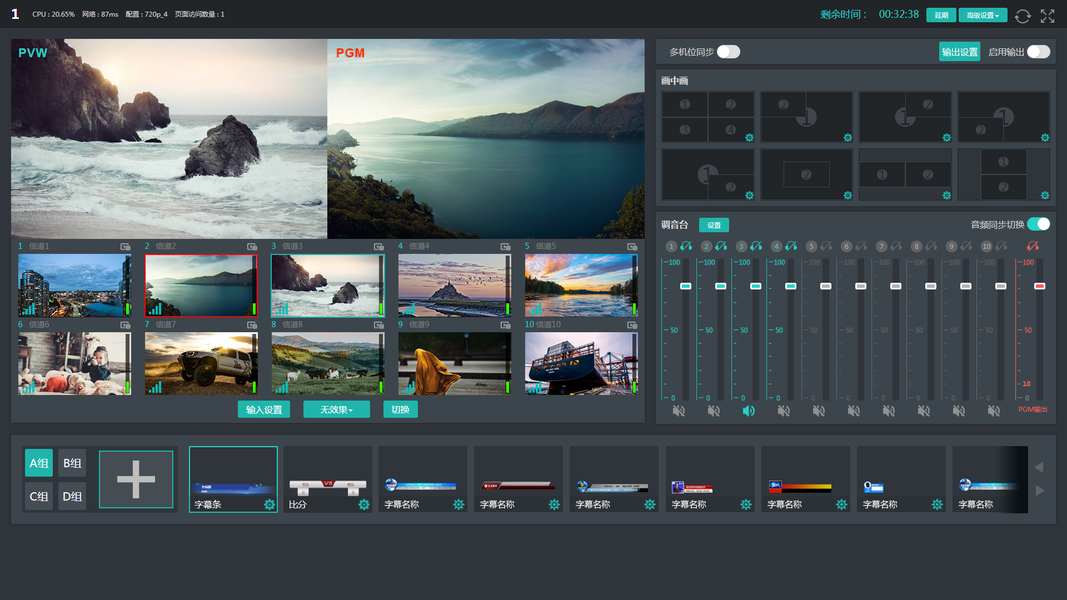Show next subtitle page arrow
This screenshot has height=600, width=1067.
(x=1039, y=490)
